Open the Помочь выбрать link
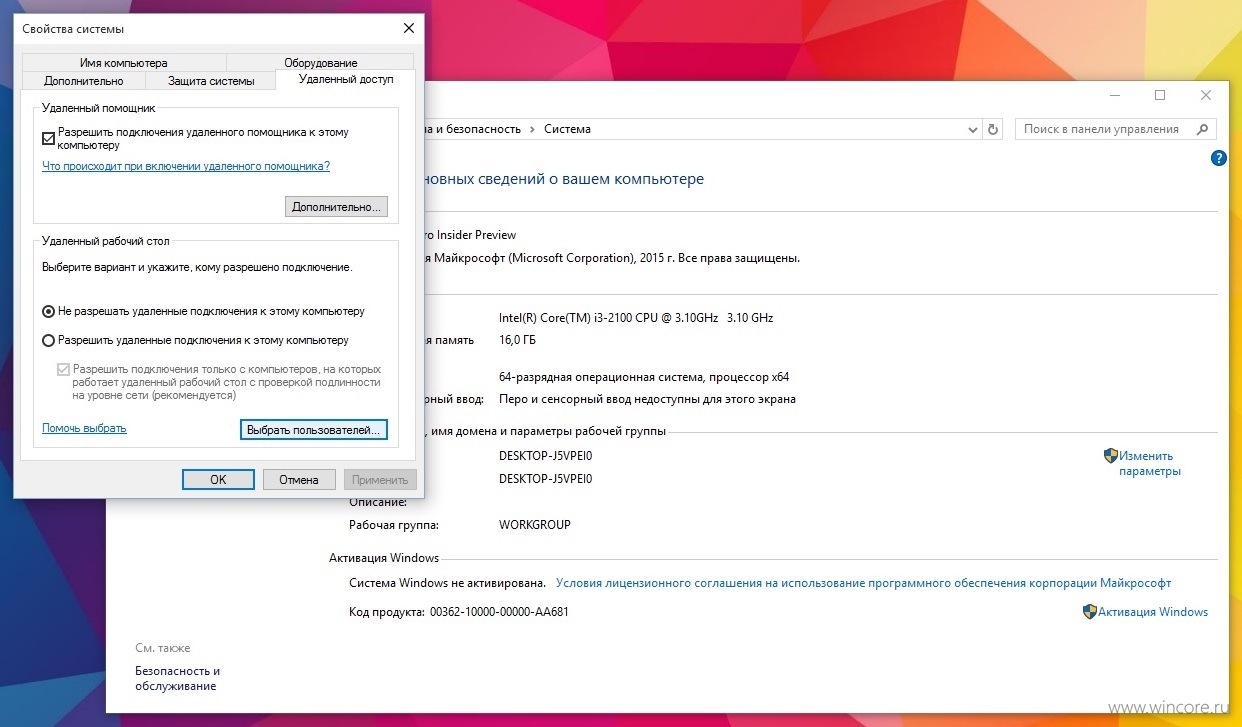The image size is (1242, 727). [x=84, y=428]
